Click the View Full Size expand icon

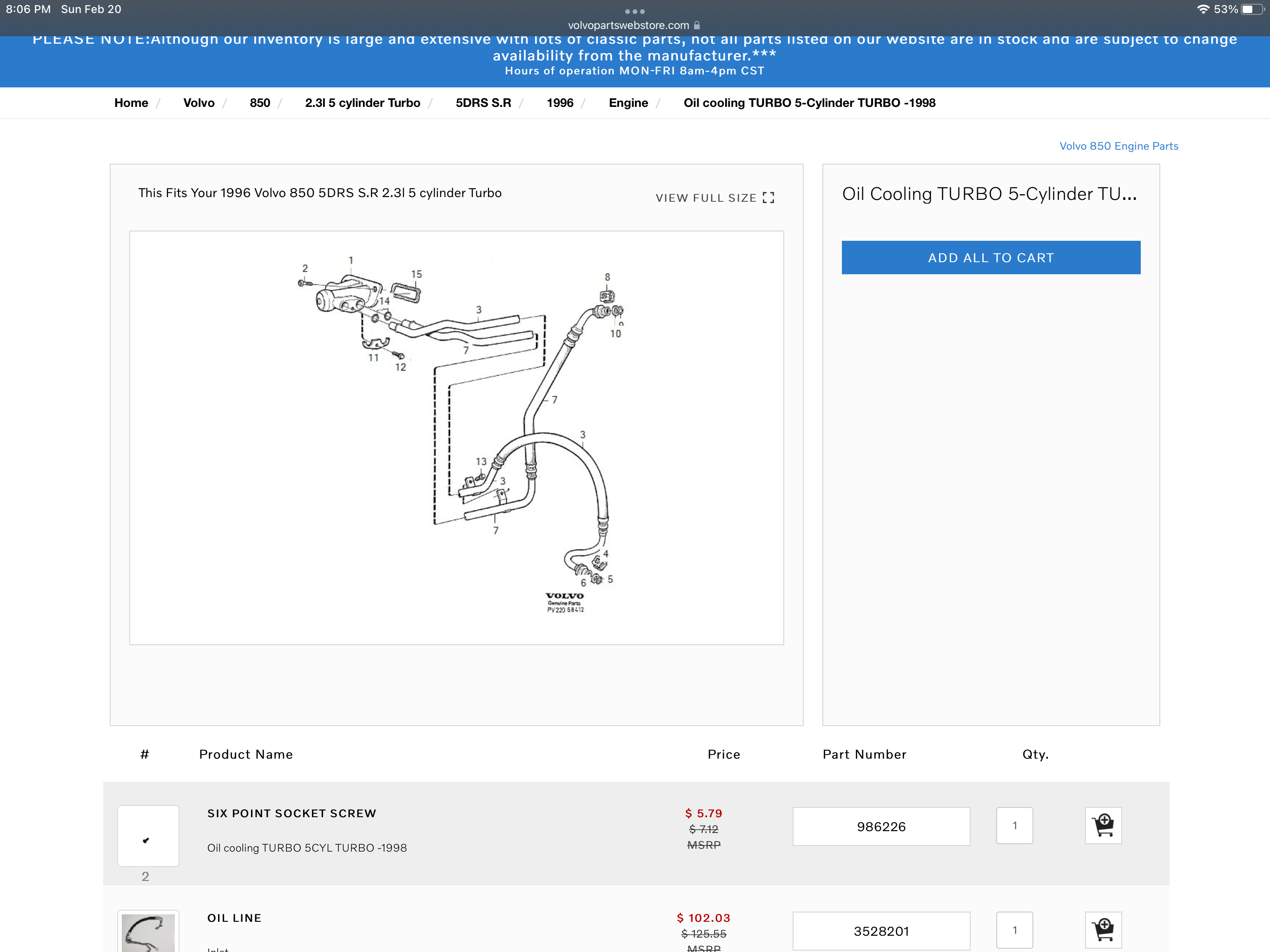[x=768, y=198]
